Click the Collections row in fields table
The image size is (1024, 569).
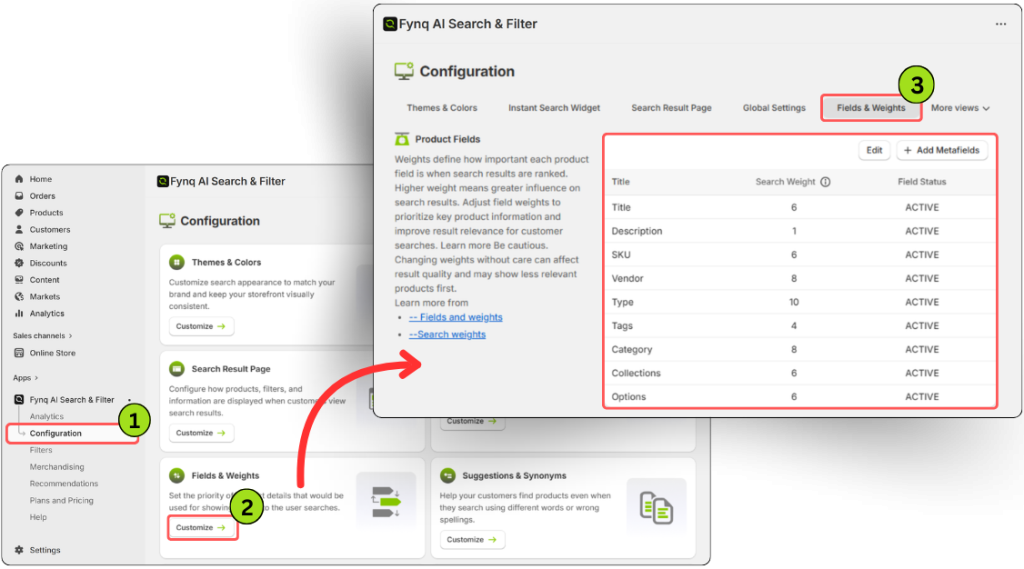click(x=801, y=373)
